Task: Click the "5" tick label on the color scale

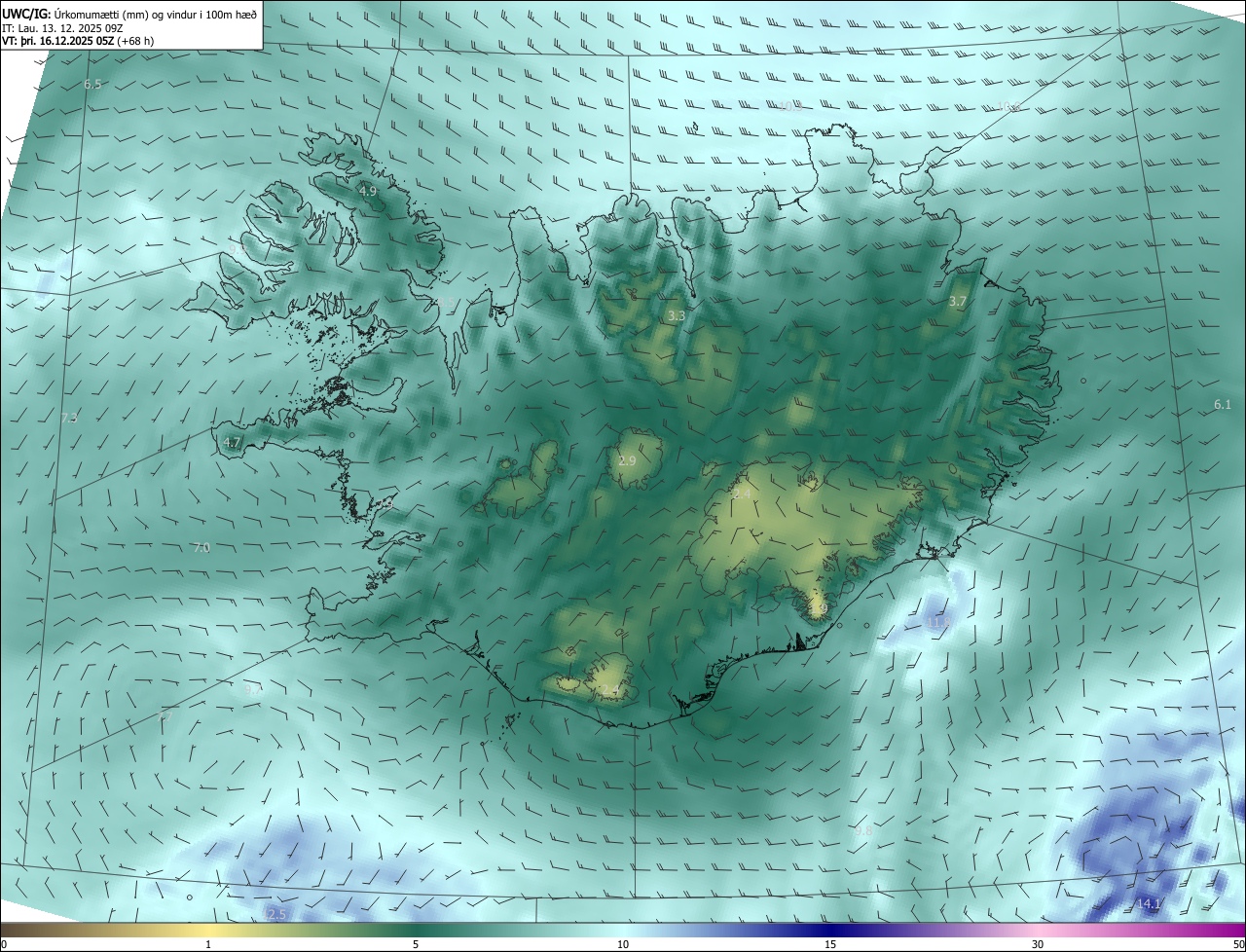Action: coord(416,944)
